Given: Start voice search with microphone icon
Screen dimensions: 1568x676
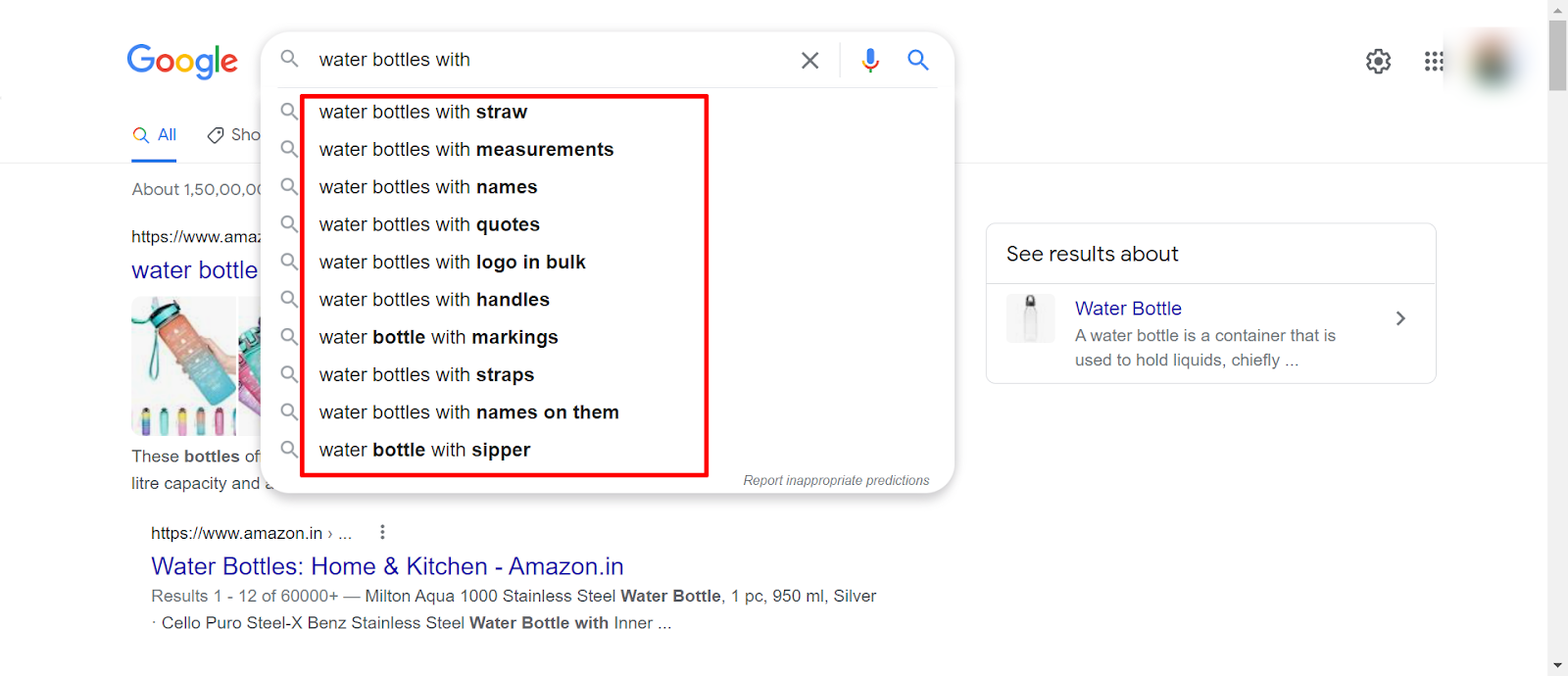Looking at the screenshot, I should point(869,61).
